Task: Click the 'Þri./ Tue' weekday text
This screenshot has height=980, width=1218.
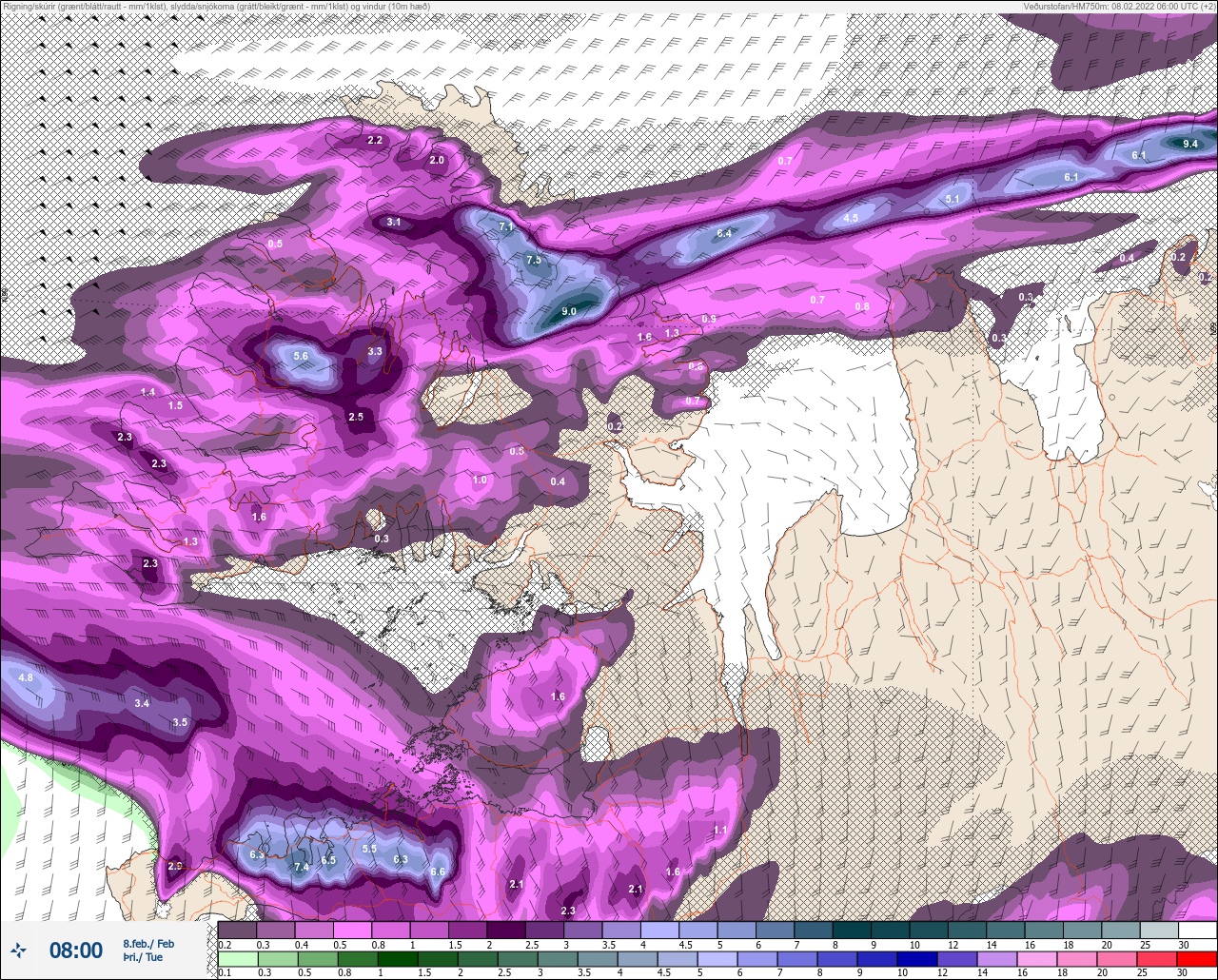Action: [143, 958]
